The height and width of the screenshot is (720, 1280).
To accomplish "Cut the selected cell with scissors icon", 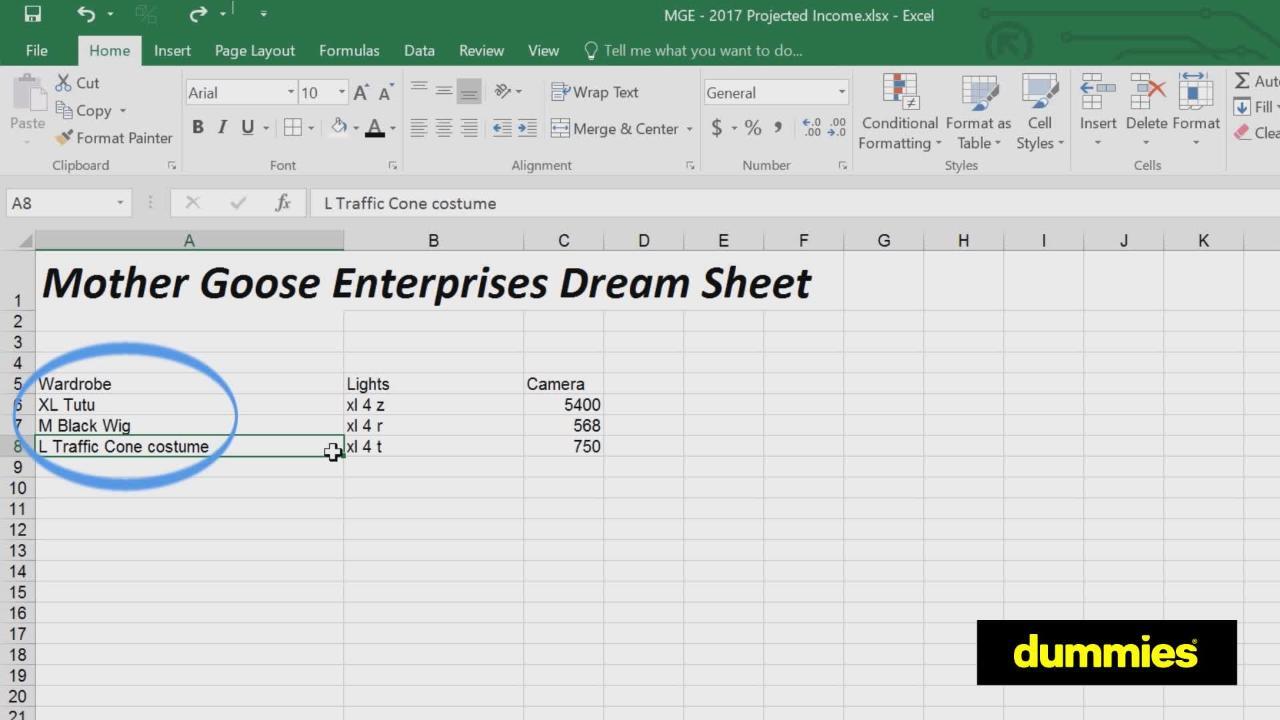I will 64,83.
